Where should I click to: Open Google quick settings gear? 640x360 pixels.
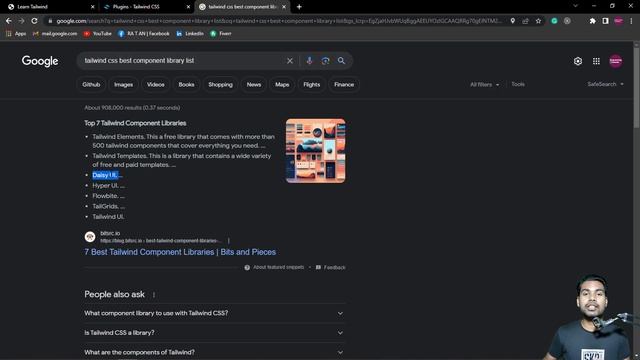pos(578,61)
